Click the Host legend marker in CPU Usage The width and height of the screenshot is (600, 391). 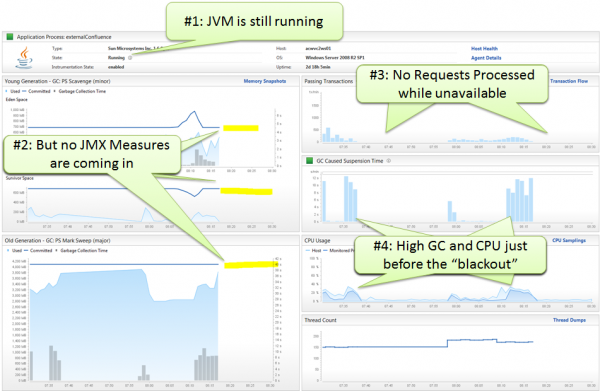(308, 250)
